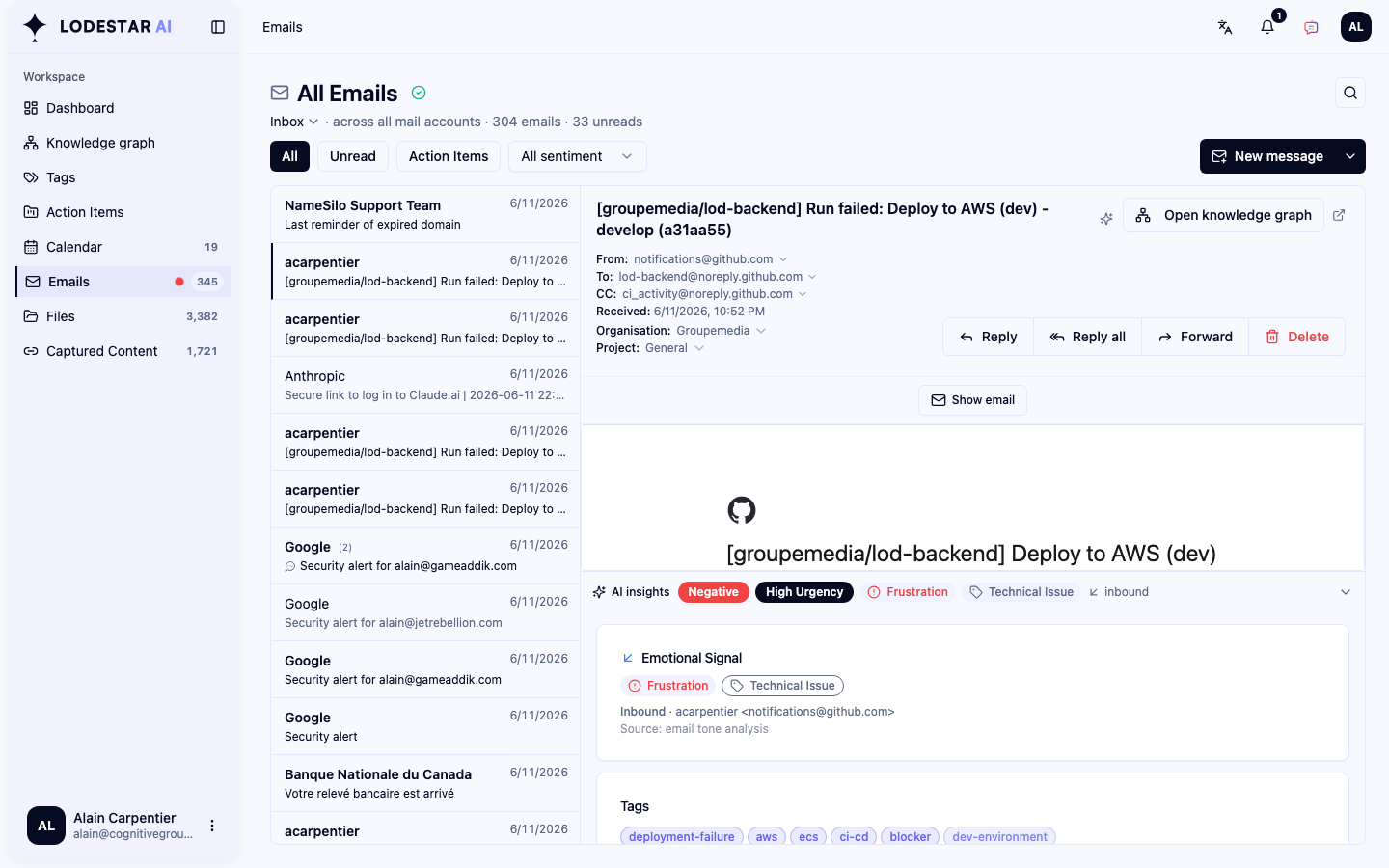Switch to Action Items filter tab
Image resolution: width=1389 pixels, height=868 pixels.
pos(449,156)
